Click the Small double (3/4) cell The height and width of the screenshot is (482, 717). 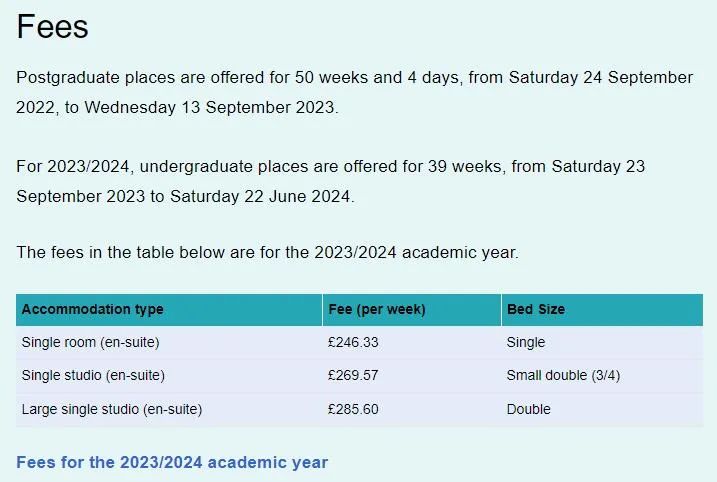(563, 375)
